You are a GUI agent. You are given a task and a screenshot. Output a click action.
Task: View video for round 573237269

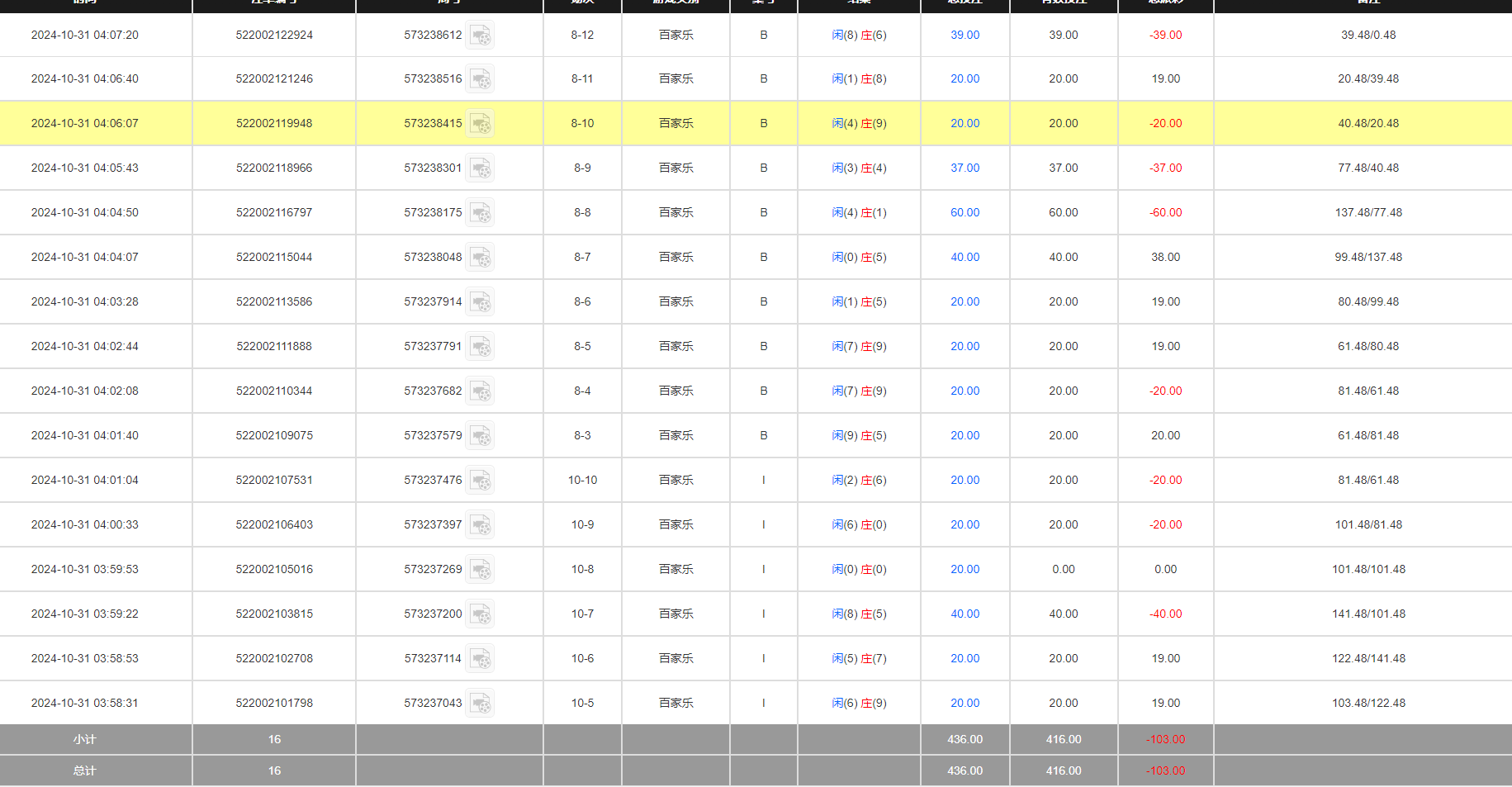pyautogui.click(x=481, y=569)
